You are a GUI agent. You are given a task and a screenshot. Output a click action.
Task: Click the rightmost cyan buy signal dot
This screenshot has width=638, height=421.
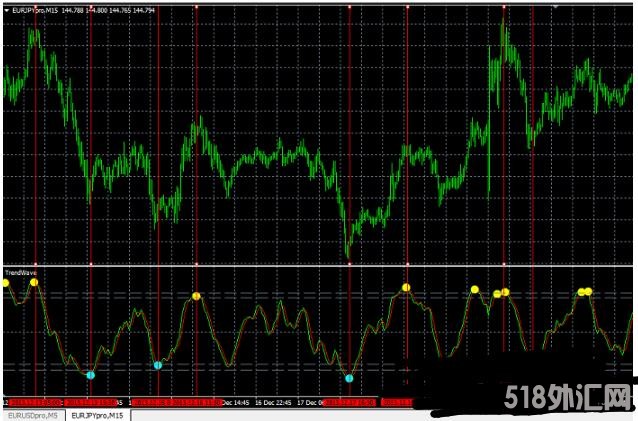tap(349, 378)
